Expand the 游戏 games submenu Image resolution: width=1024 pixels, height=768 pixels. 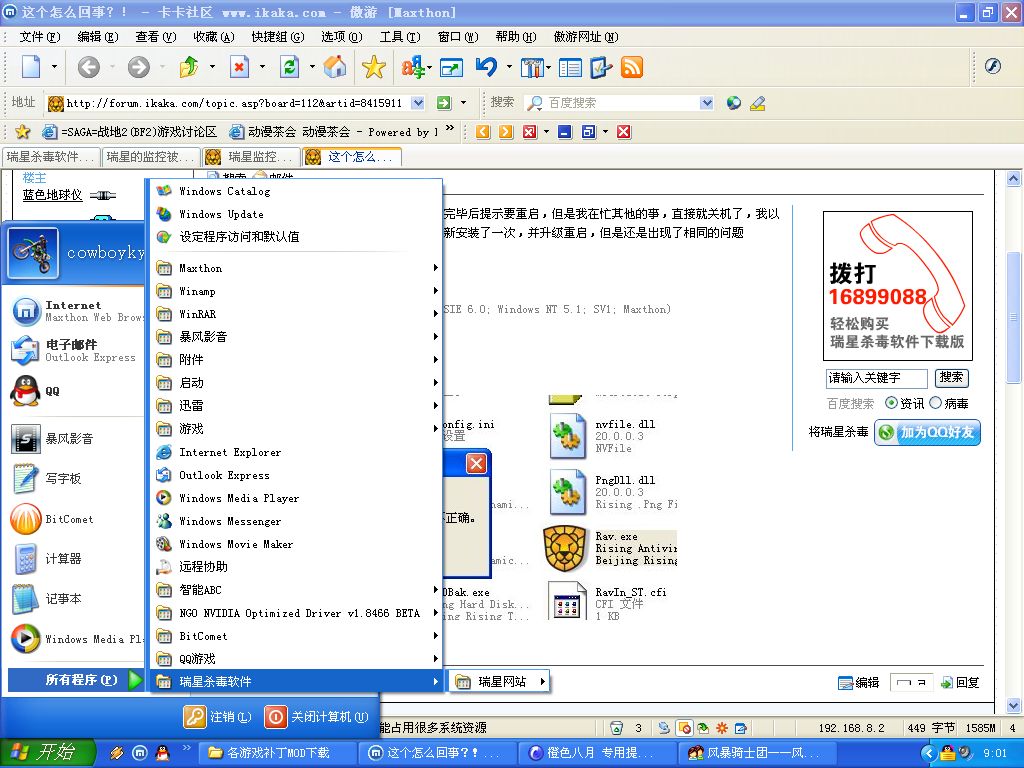pyautogui.click(x=297, y=428)
